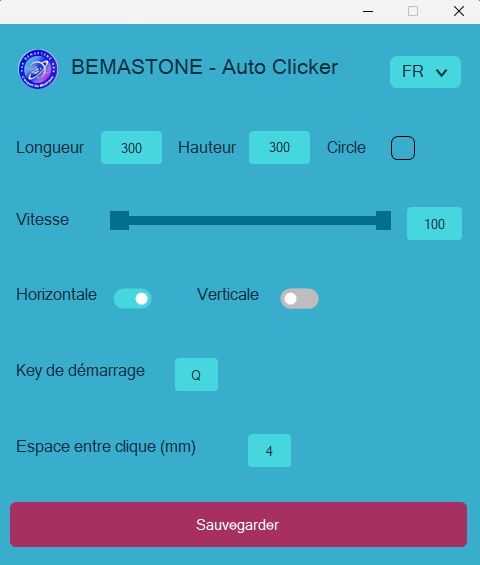Turn on the Verticale toggle switch

pos(299,298)
